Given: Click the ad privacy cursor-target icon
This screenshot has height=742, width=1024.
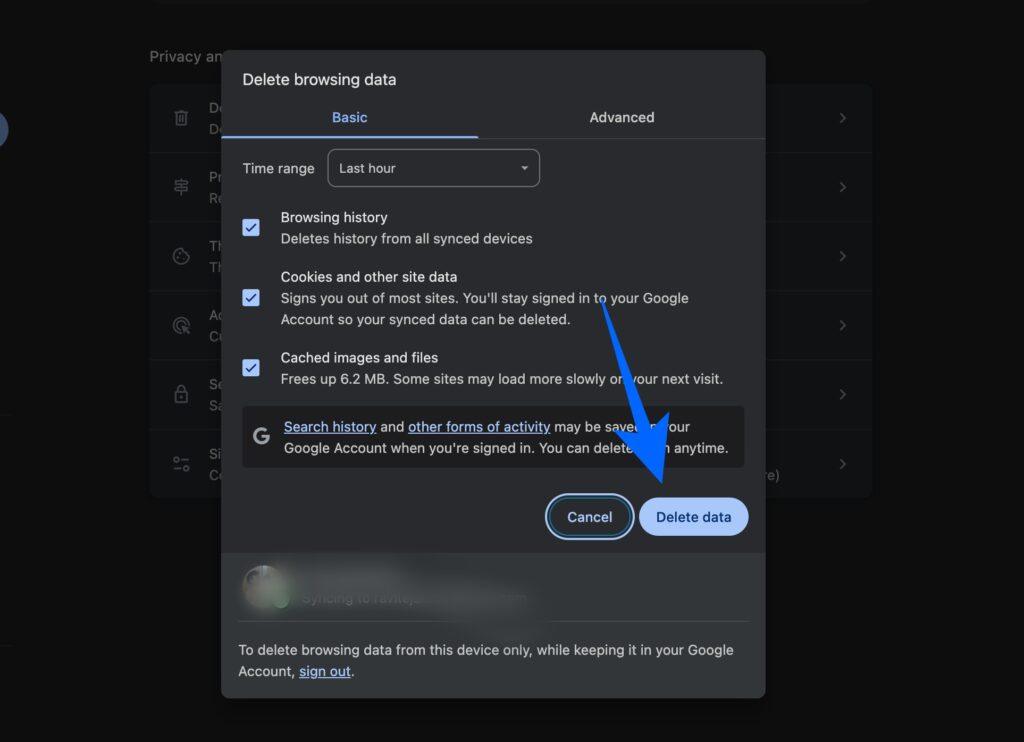Looking at the screenshot, I should [181, 325].
